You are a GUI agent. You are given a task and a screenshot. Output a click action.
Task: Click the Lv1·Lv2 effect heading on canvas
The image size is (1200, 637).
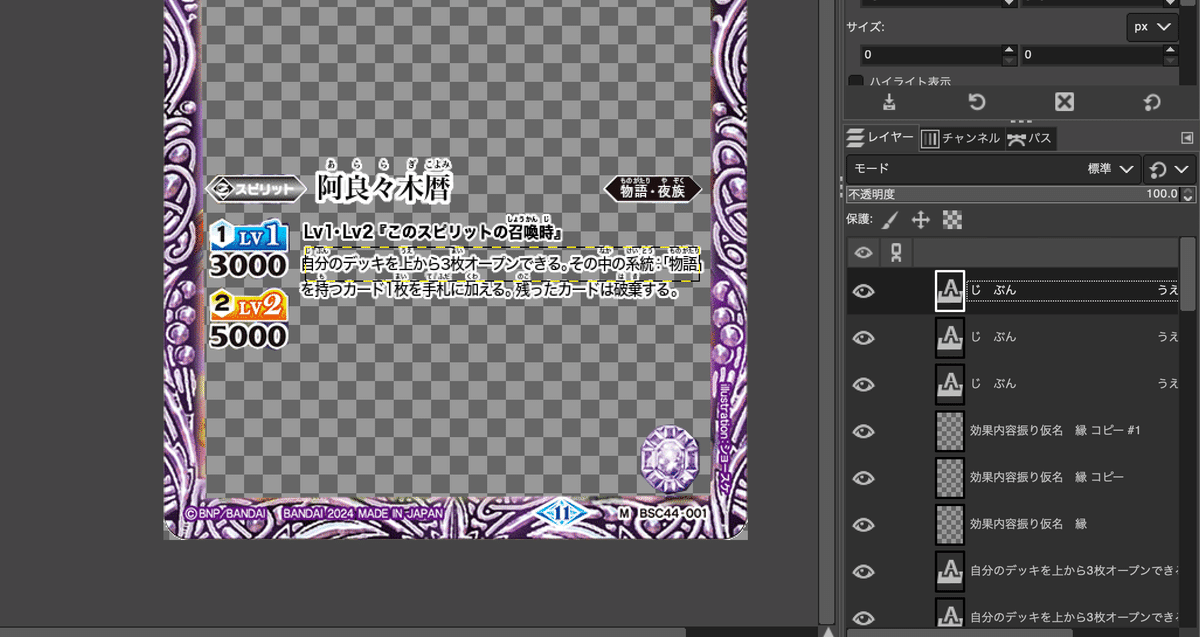[x=435, y=231]
